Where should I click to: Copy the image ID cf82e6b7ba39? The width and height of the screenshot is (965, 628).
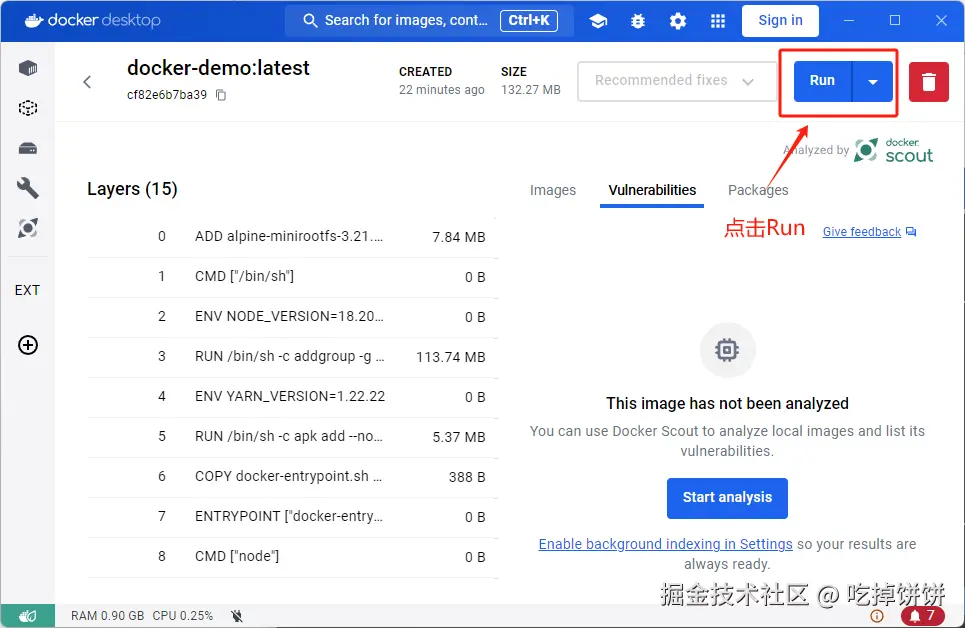tap(221, 95)
